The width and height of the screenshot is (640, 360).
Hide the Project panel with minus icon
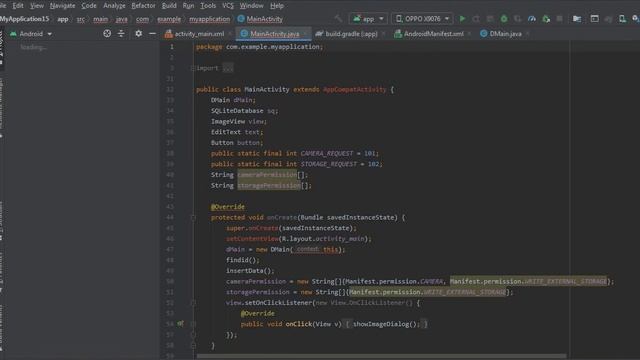[x=152, y=33]
